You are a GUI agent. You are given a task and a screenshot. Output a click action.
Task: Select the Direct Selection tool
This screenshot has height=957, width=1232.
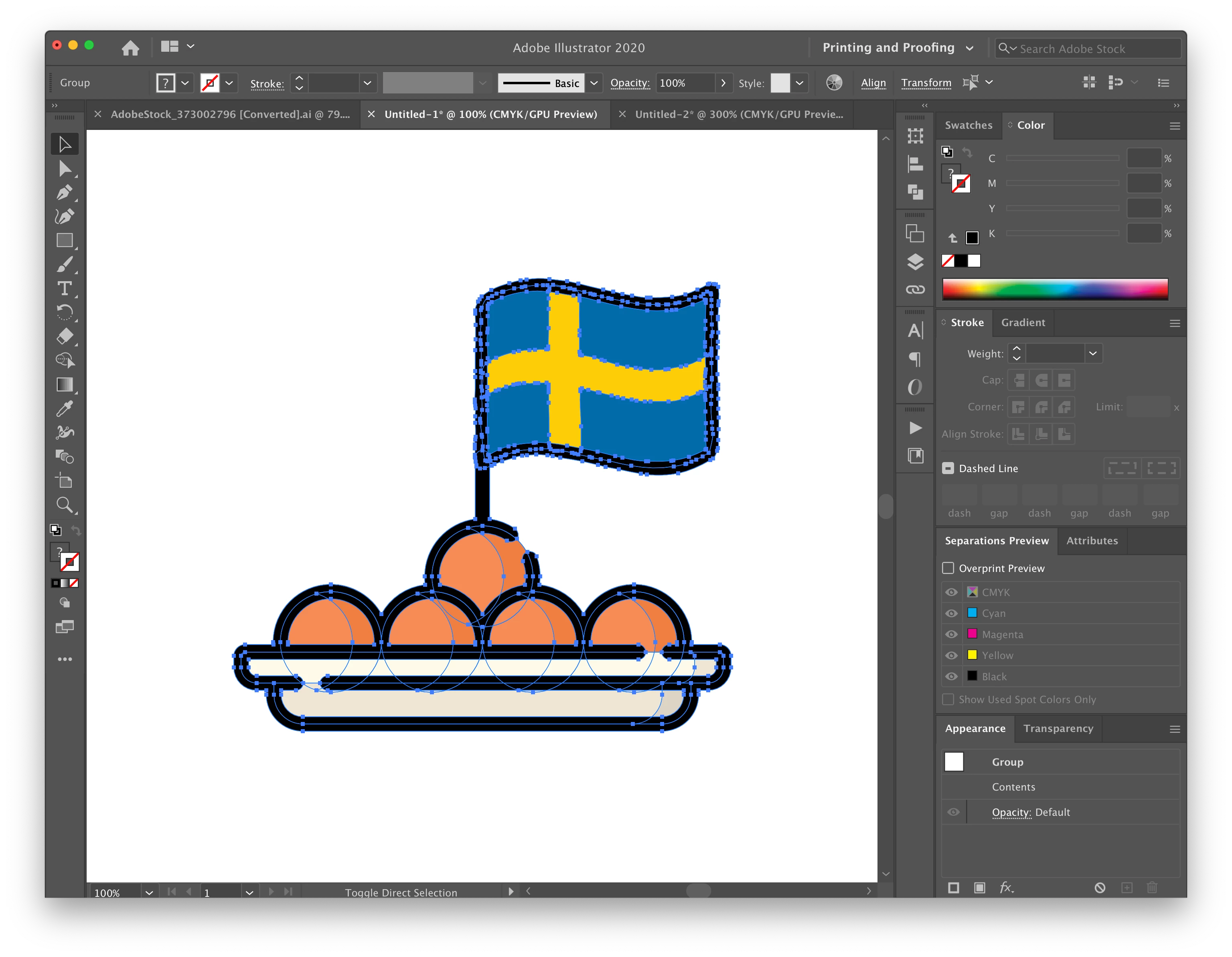click(64, 169)
